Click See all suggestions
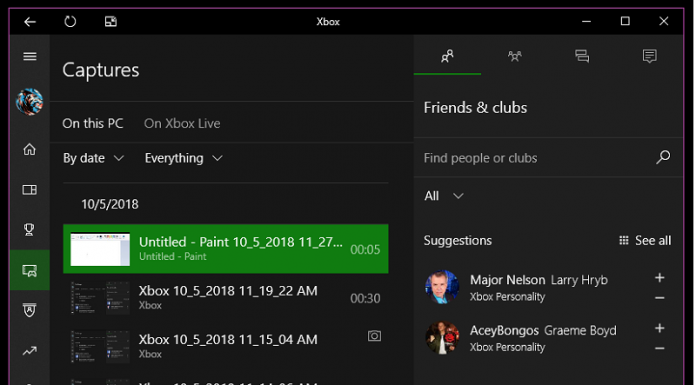This screenshot has height=385, width=696. point(645,240)
